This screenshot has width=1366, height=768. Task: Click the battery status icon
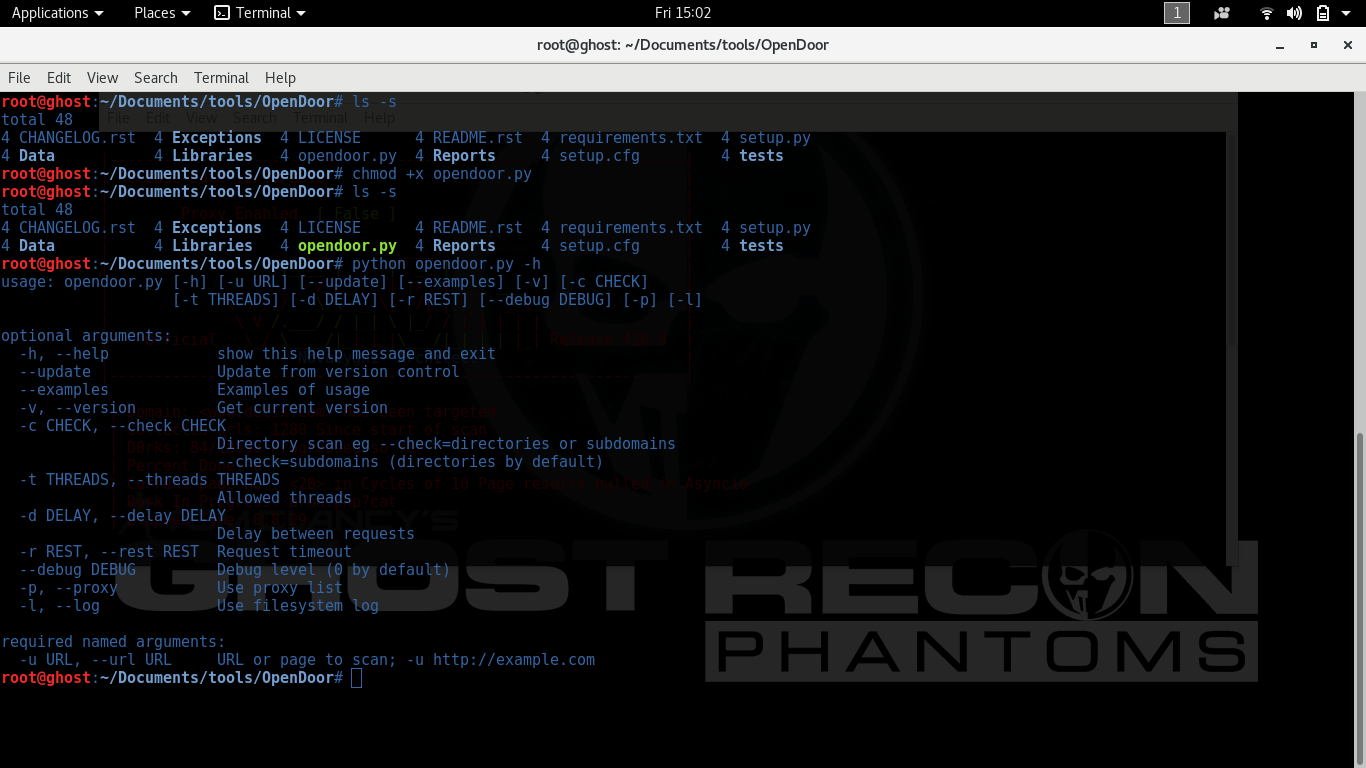click(1323, 13)
